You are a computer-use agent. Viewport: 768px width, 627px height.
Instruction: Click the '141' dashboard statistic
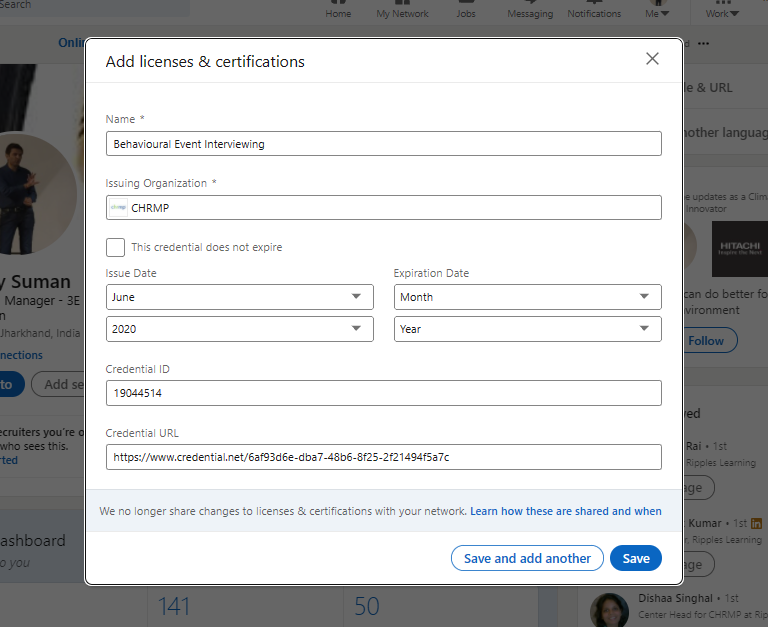pos(174,606)
